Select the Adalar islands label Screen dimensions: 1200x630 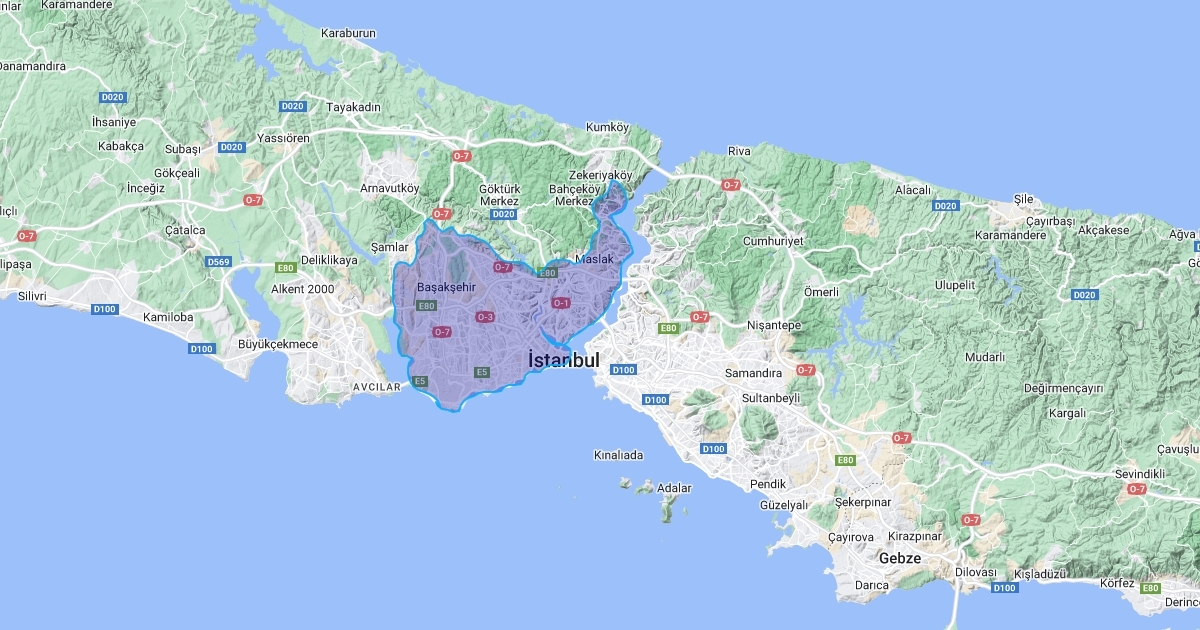[674, 488]
